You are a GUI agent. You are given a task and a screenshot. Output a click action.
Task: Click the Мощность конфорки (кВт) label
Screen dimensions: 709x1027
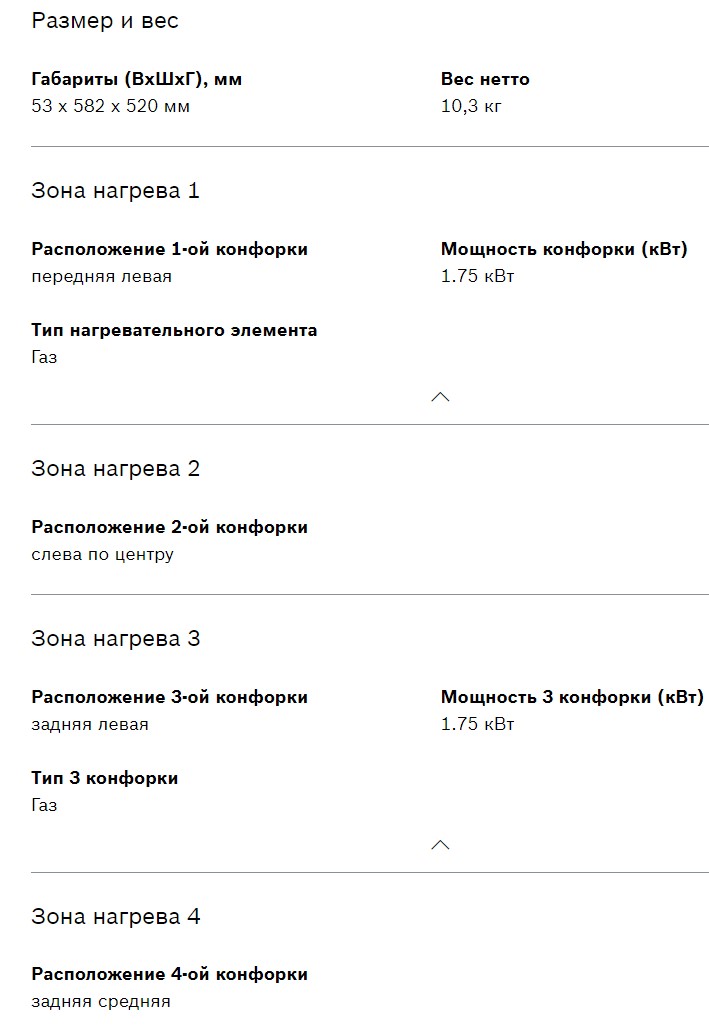coord(564,249)
